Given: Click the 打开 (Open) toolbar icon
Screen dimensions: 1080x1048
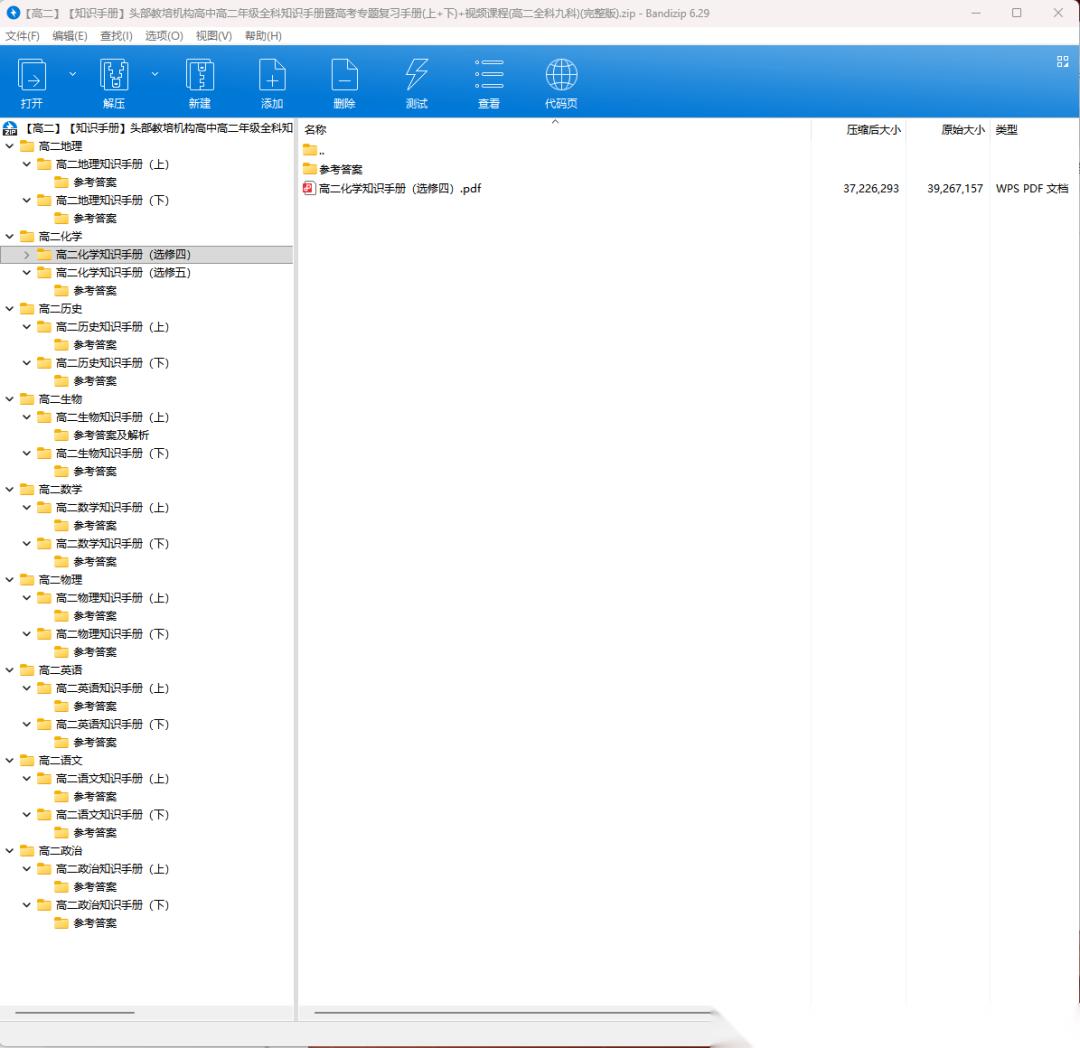Looking at the screenshot, I should point(32,76).
